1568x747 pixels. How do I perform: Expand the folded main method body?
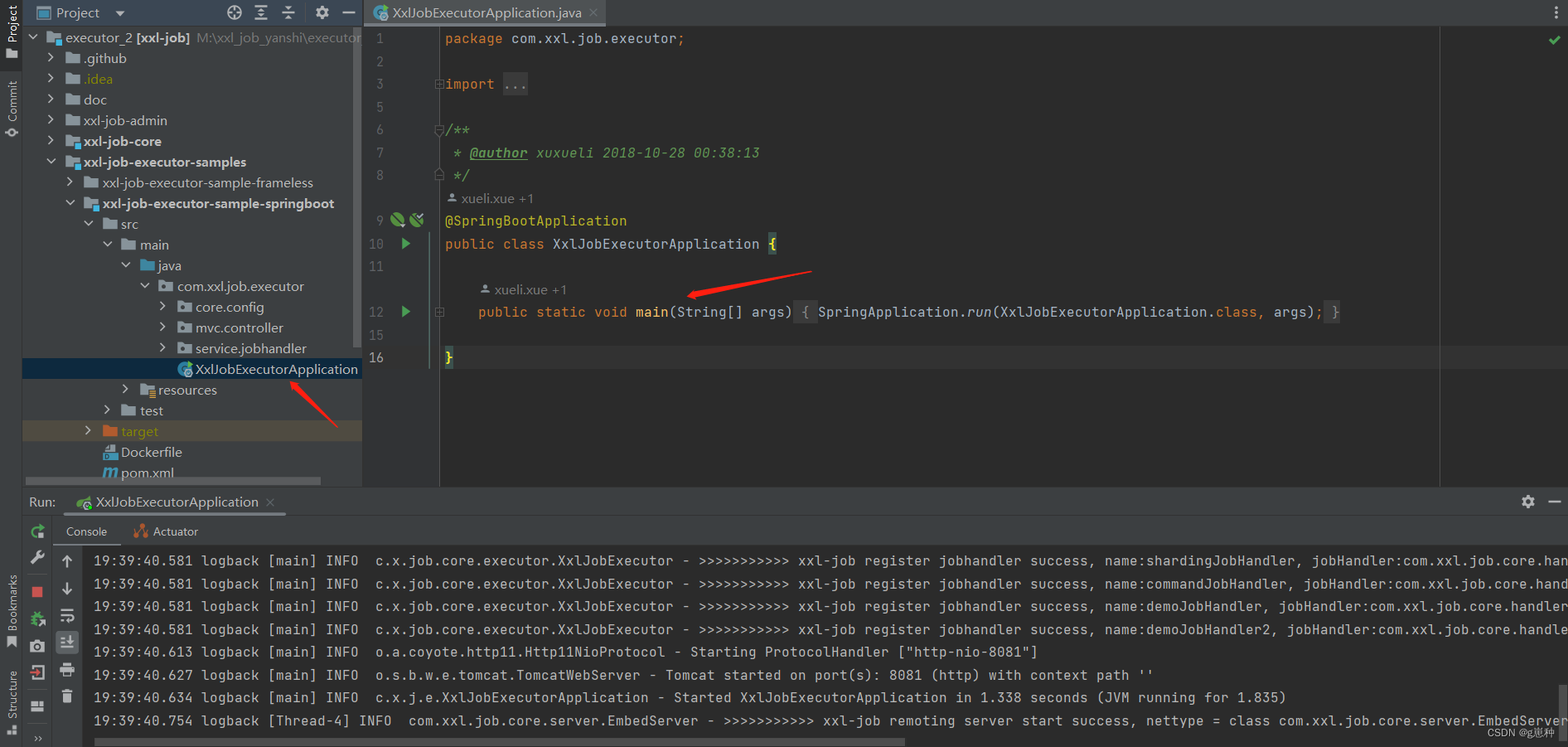coord(439,312)
